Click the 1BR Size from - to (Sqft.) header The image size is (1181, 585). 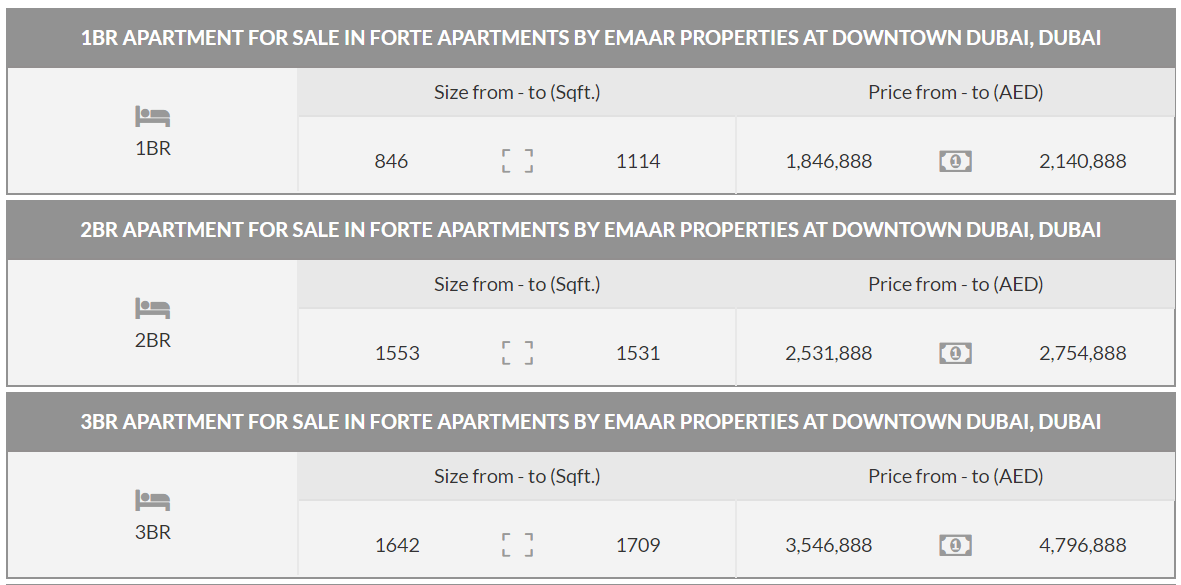(x=517, y=92)
